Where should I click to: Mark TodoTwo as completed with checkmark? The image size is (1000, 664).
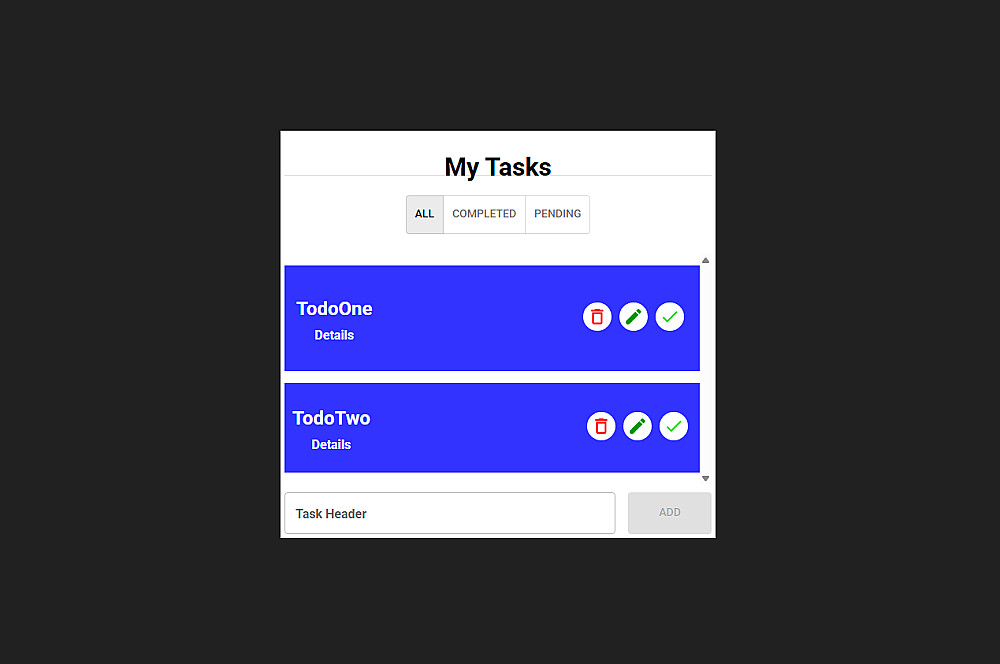point(674,426)
